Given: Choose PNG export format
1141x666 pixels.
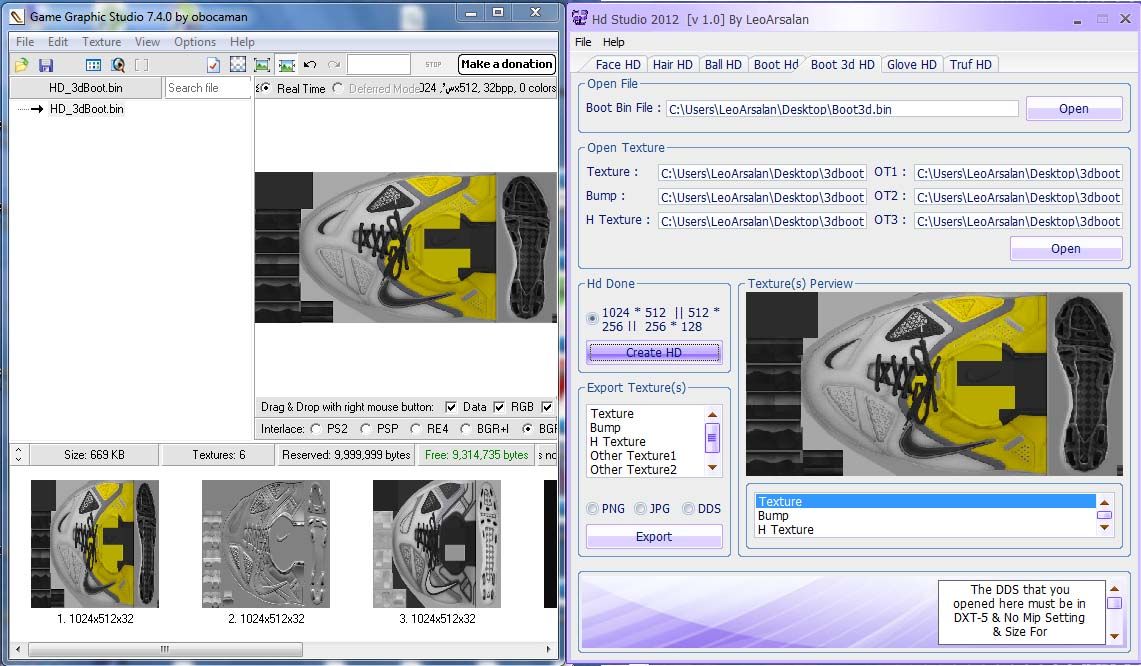Looking at the screenshot, I should (593, 509).
